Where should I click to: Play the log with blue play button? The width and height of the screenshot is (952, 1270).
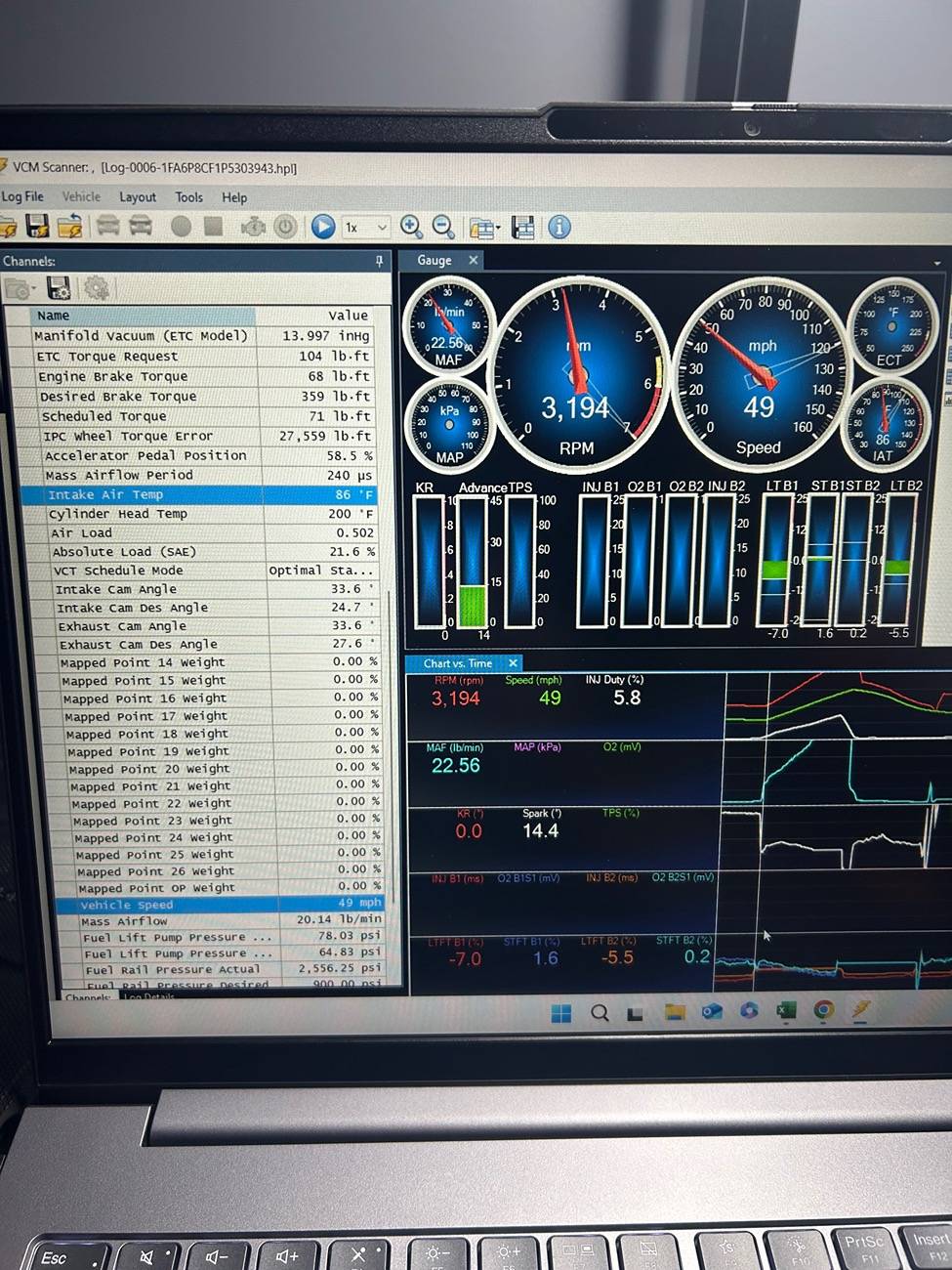coord(323,227)
